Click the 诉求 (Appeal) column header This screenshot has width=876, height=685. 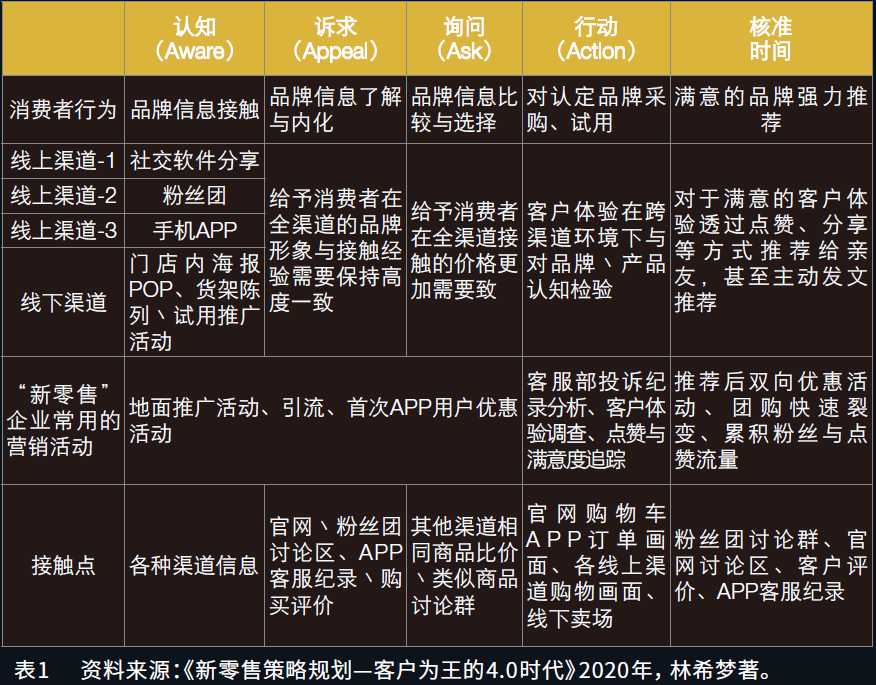(335, 39)
